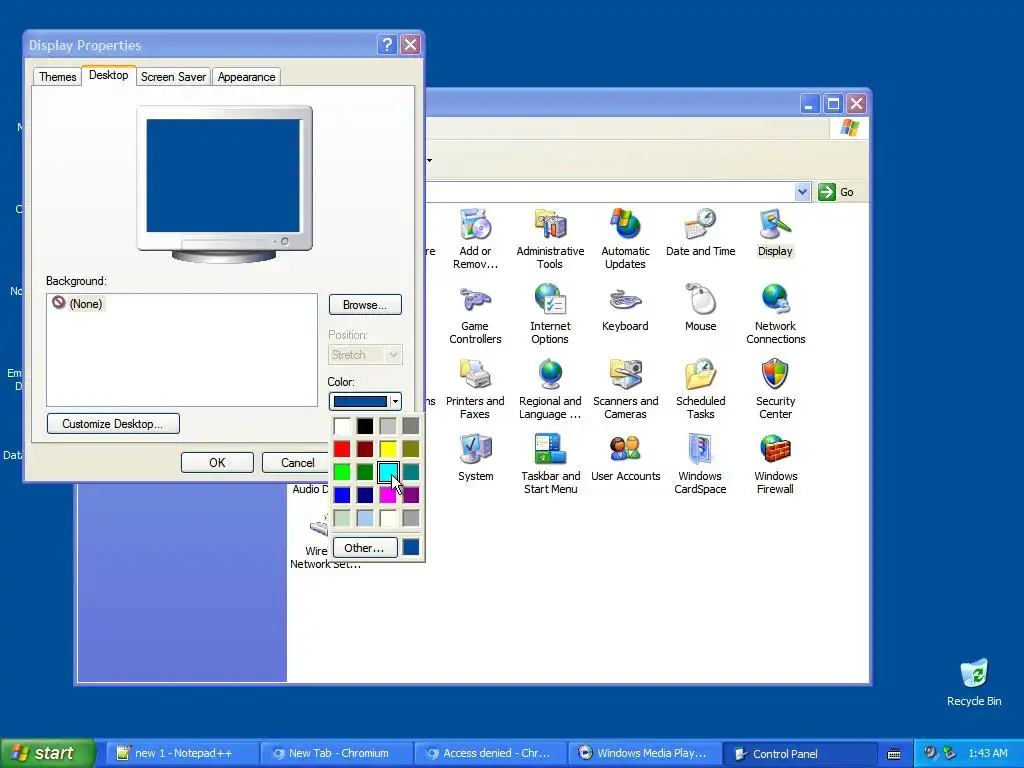
Task: Click Cancel in Display Properties
Action: click(x=297, y=462)
